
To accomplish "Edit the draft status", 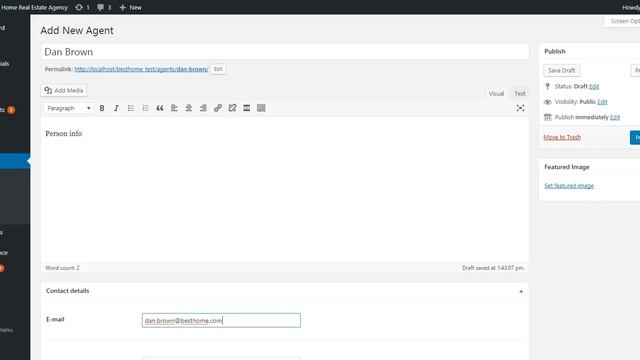I will pyautogui.click(x=594, y=86).
